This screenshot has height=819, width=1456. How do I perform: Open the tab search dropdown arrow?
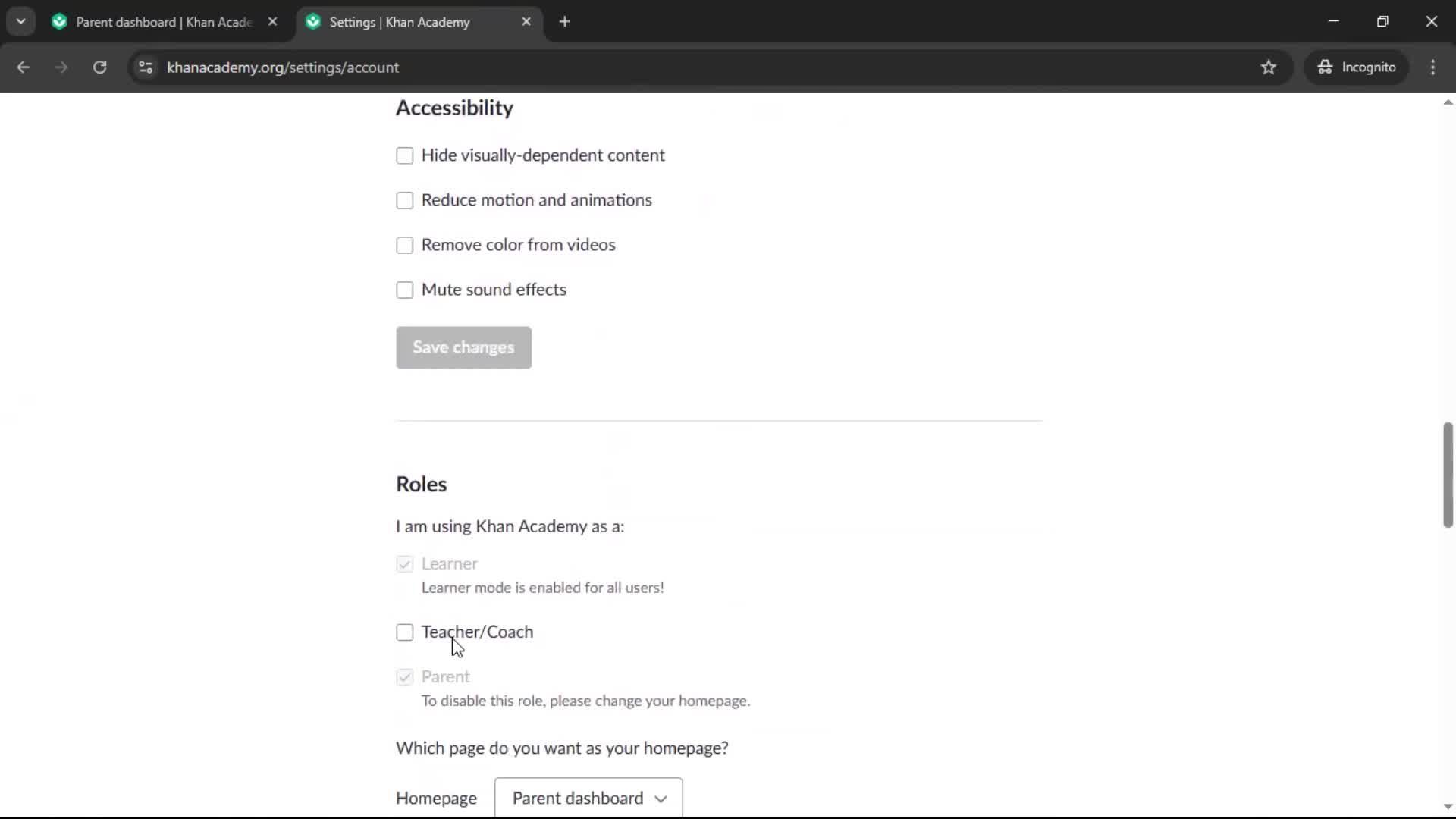(x=21, y=22)
